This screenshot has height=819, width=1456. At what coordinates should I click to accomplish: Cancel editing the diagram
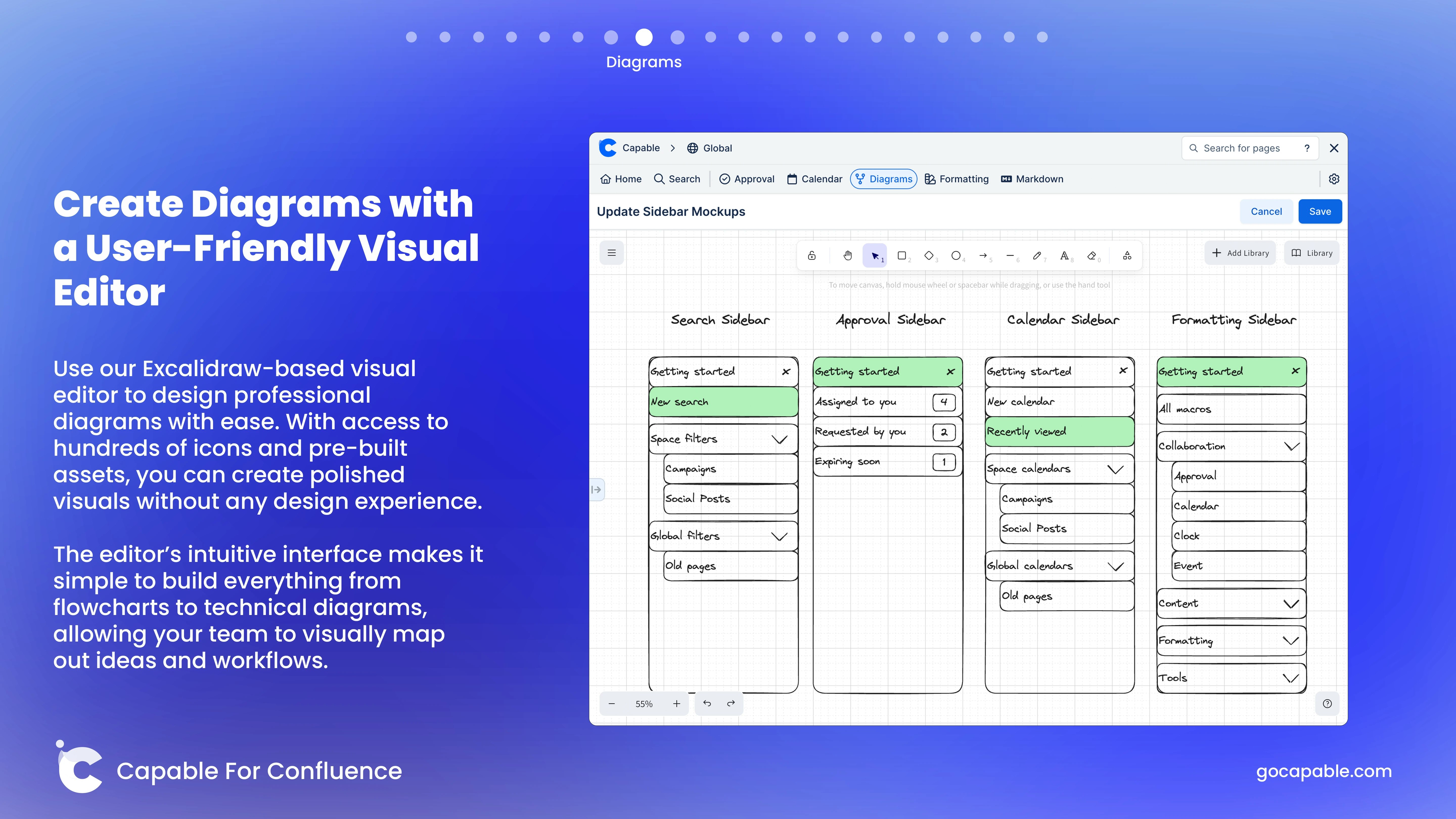point(1266,211)
